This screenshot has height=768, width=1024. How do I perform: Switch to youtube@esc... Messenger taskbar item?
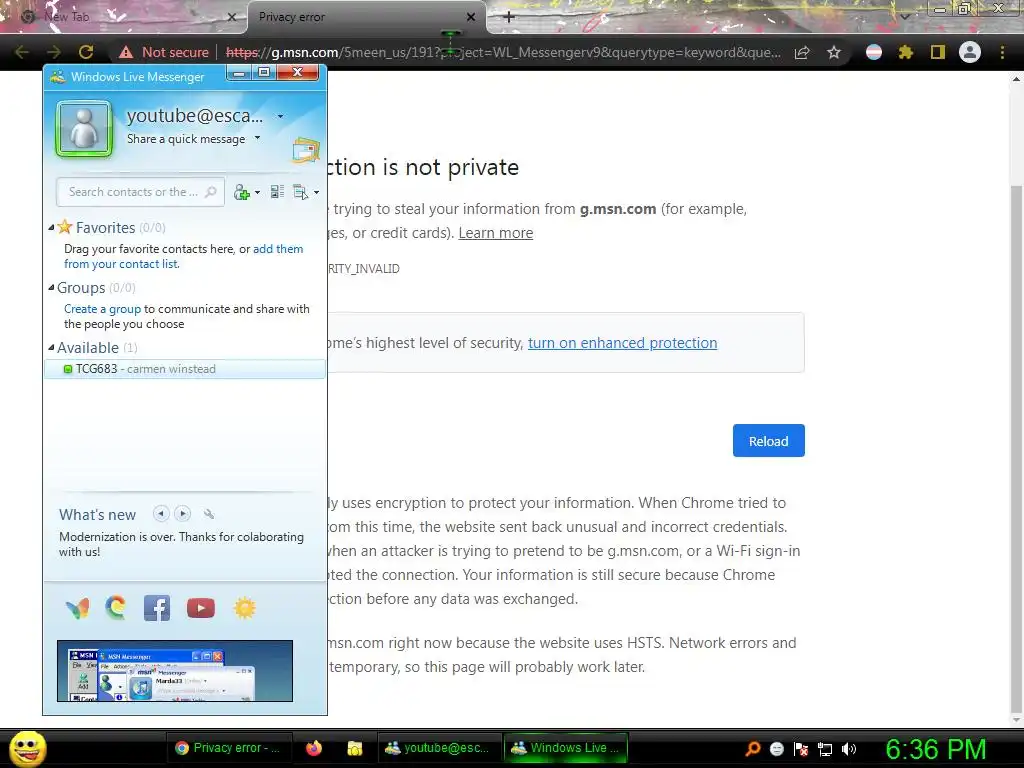[x=438, y=748]
